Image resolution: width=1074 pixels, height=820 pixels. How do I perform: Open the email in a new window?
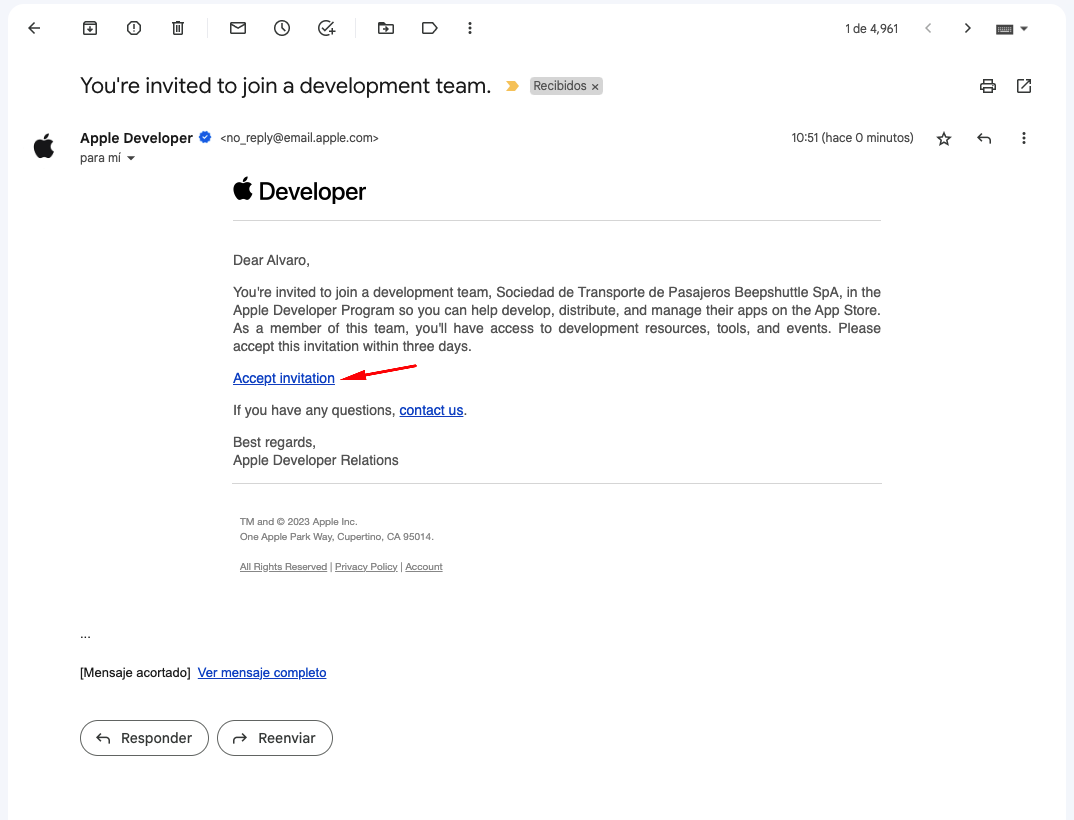point(1023,86)
